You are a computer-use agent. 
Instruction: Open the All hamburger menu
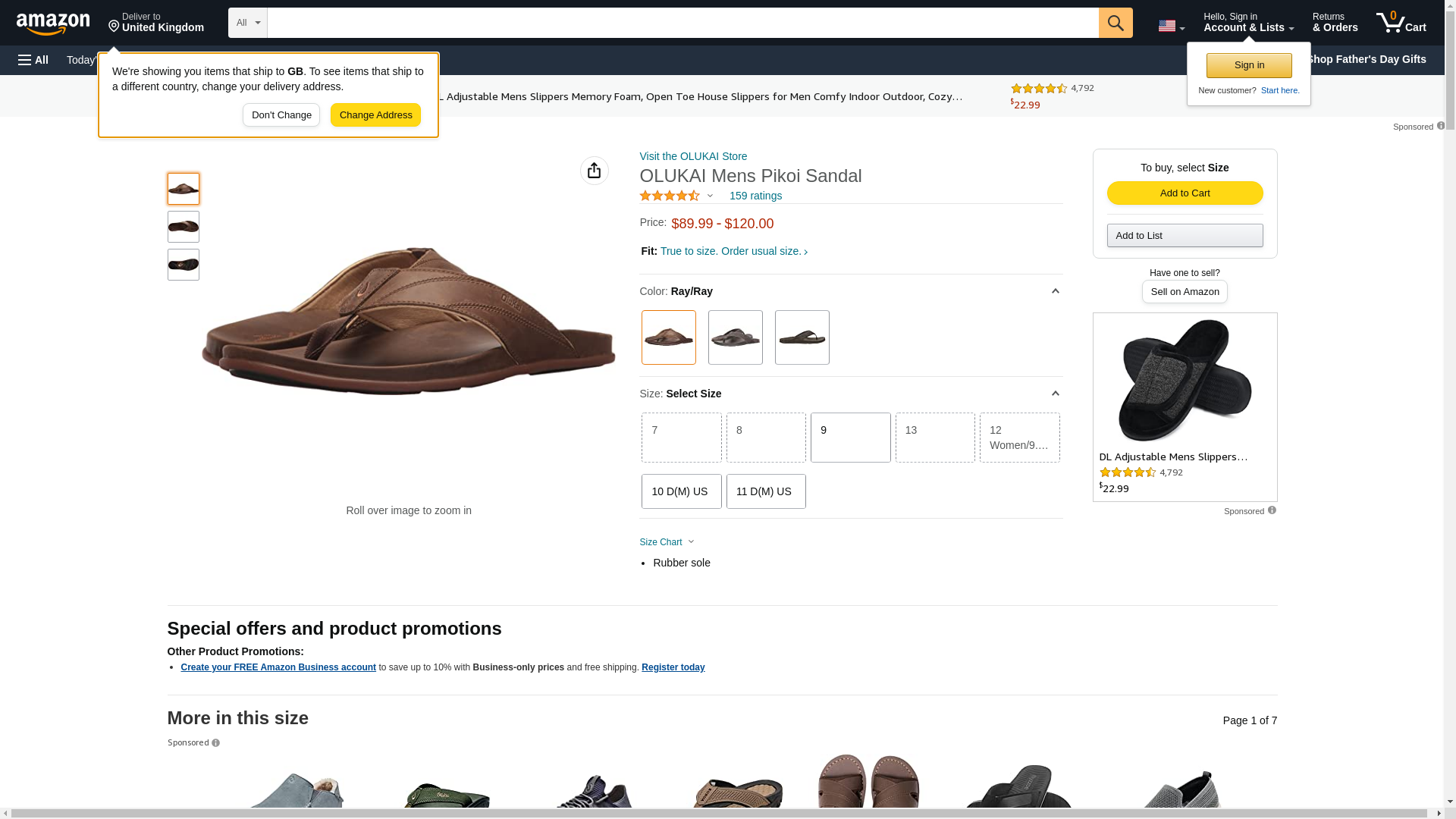(33, 60)
